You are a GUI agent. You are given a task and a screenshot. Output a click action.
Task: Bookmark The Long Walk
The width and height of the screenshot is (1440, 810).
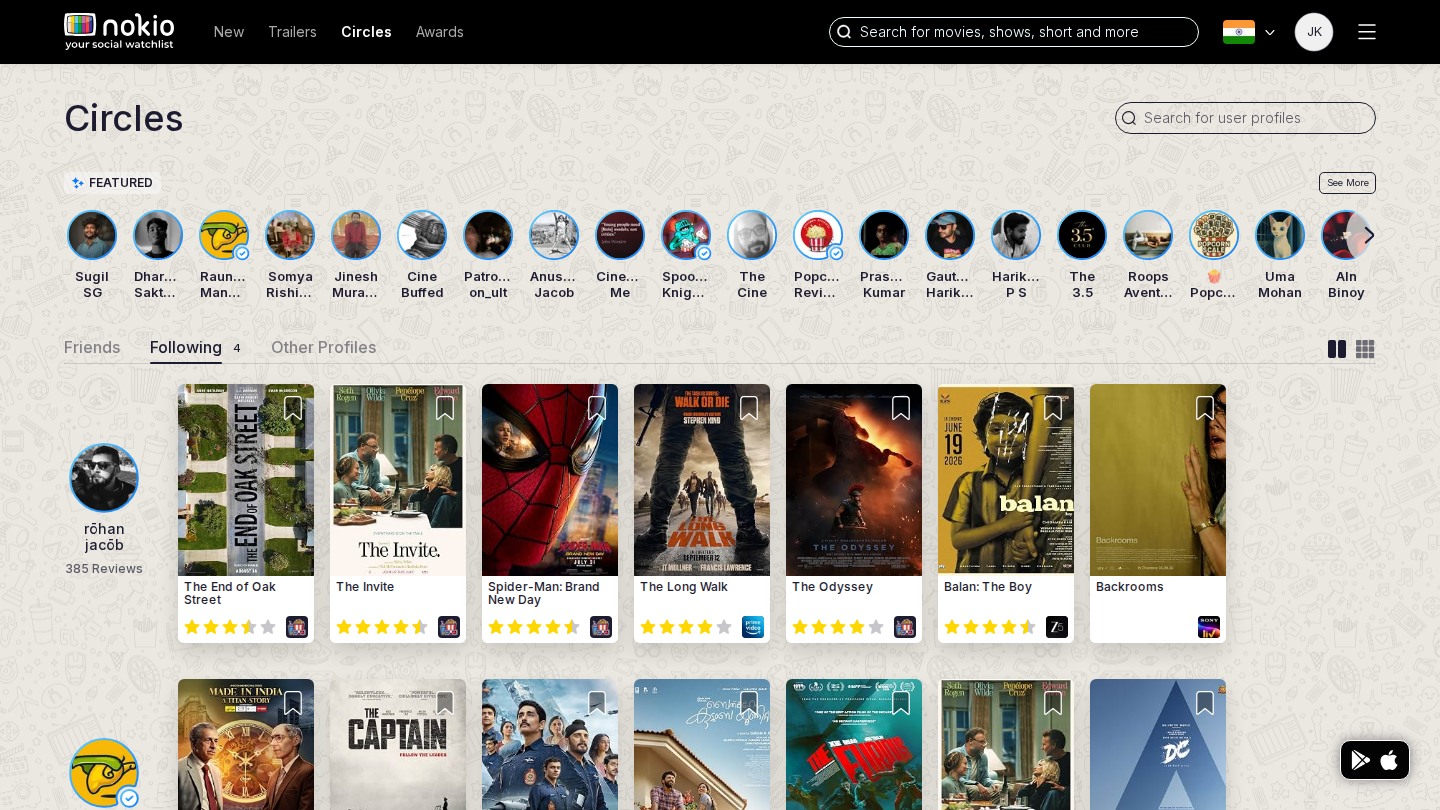(x=749, y=408)
